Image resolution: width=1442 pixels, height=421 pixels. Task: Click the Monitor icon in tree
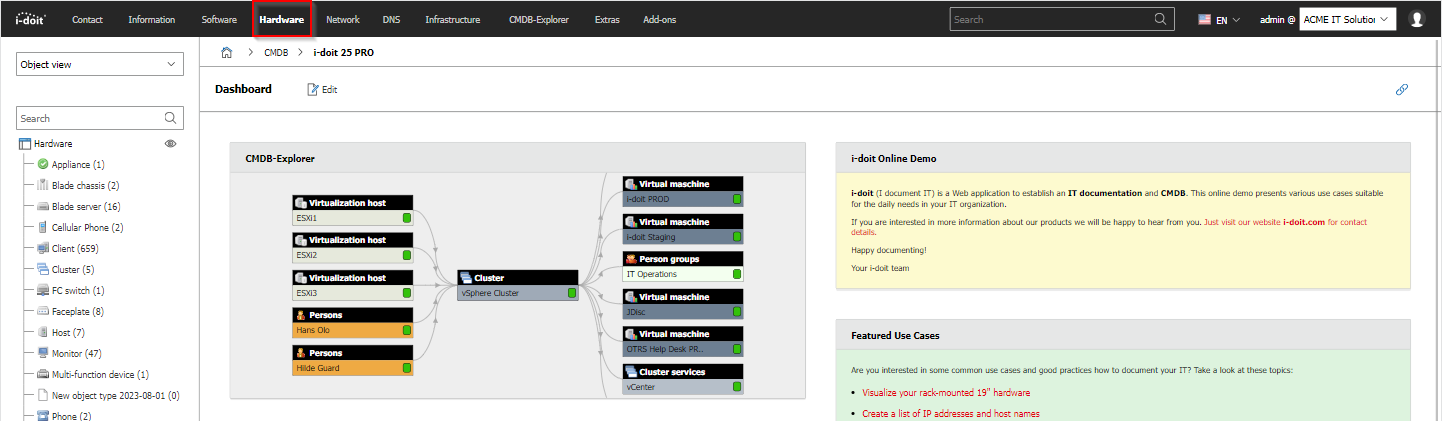coord(43,354)
